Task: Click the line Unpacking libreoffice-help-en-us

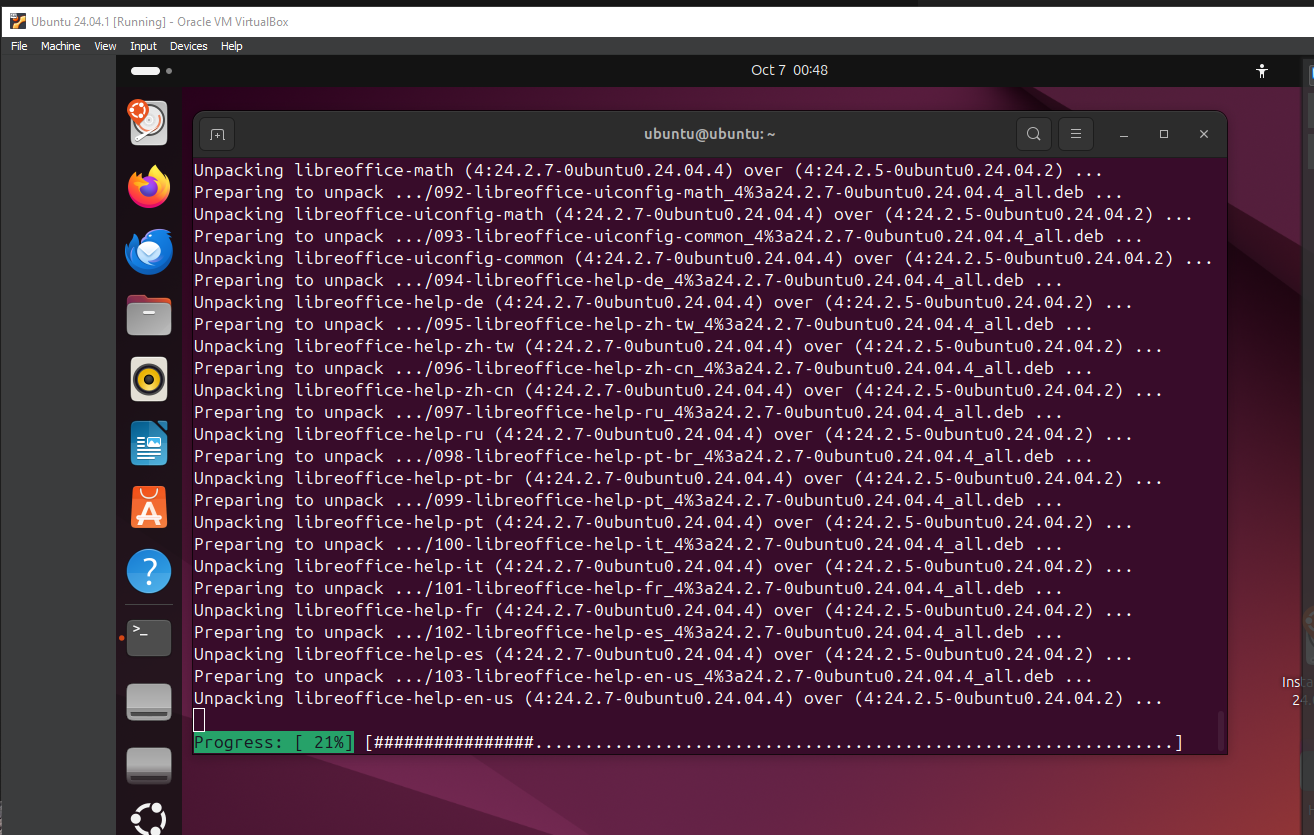Action: click(x=678, y=698)
